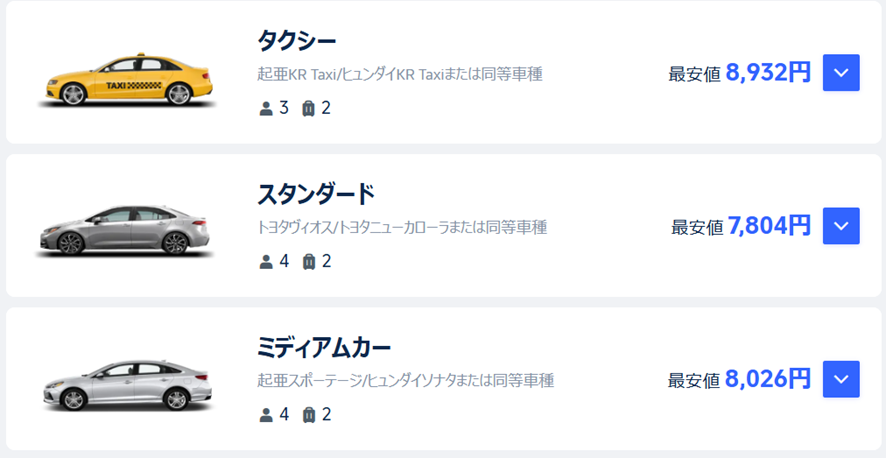Click the 8,026円 medium car price
The width and height of the screenshot is (886, 458).
tap(768, 379)
